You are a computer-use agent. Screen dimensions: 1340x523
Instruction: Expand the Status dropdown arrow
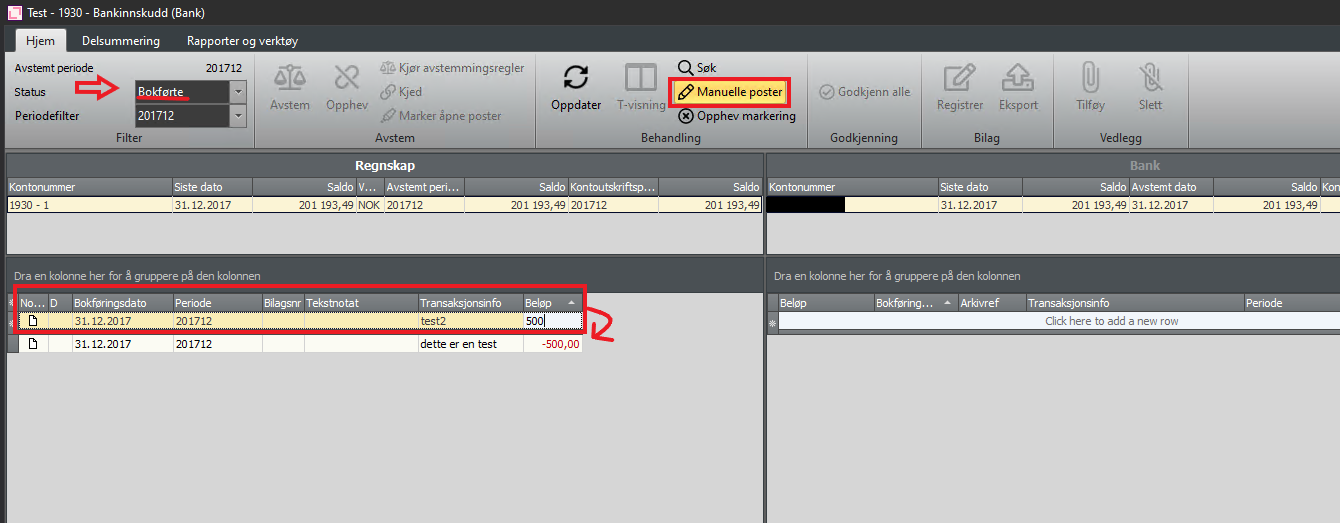point(238,92)
